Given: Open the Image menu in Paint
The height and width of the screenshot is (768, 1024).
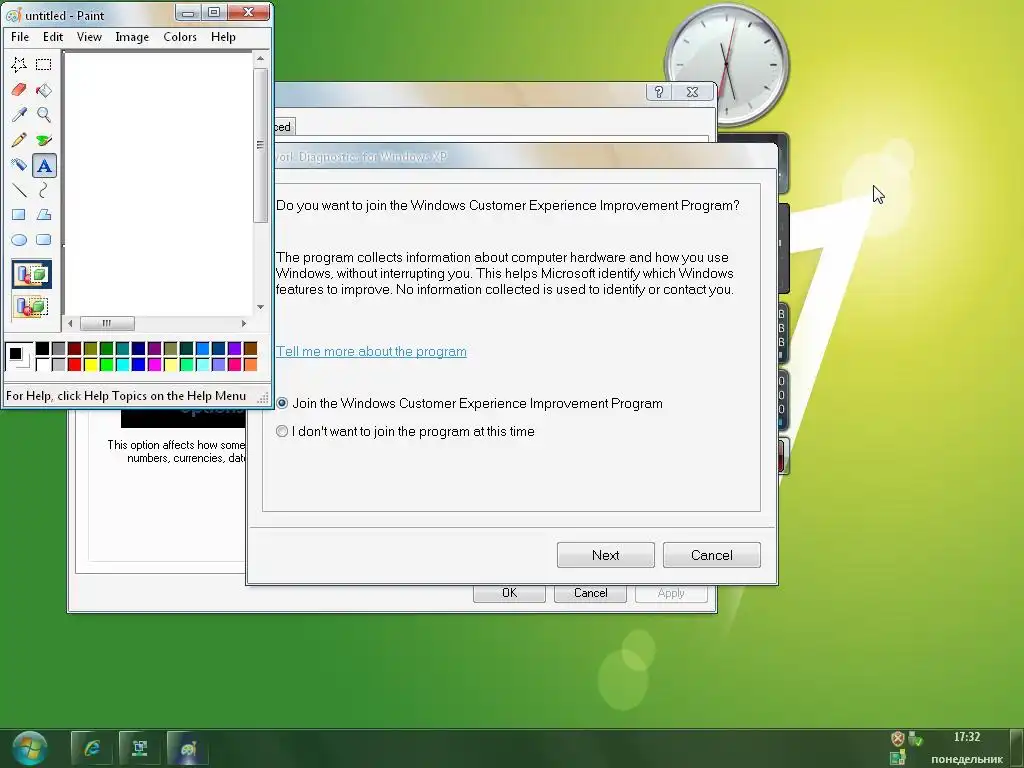Looking at the screenshot, I should point(132,37).
